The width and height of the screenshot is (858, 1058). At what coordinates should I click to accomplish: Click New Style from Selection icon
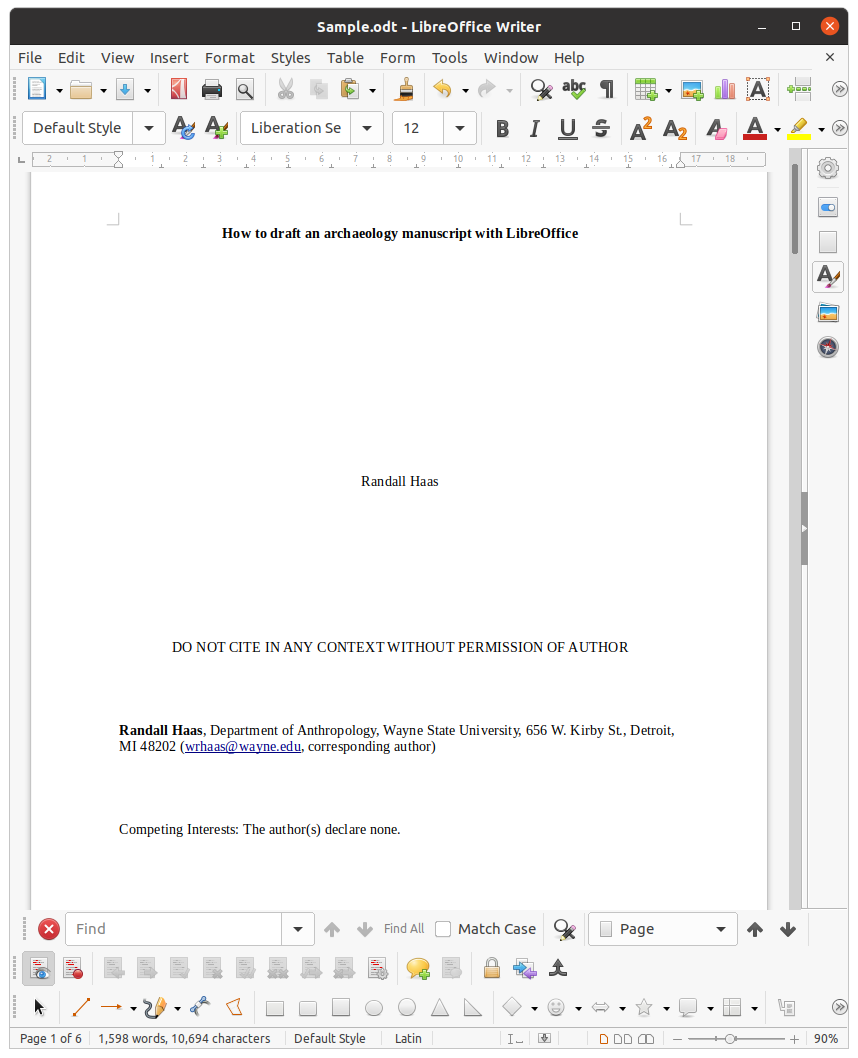coord(217,128)
